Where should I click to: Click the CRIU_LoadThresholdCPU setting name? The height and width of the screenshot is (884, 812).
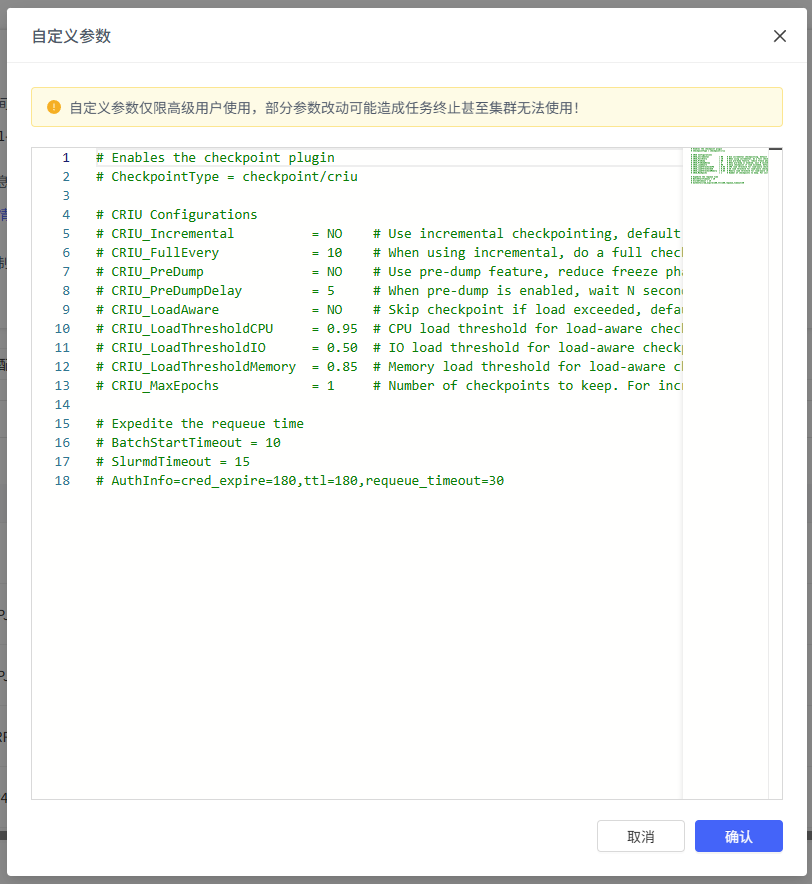tap(192, 329)
